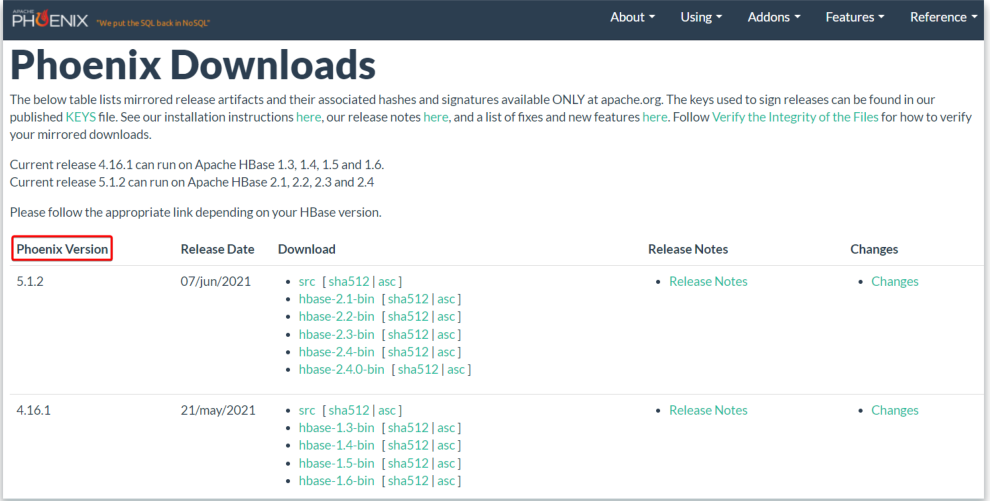990x501 pixels.
Task: Open sha512 for hbase-1.3-bin
Action: tap(408, 428)
